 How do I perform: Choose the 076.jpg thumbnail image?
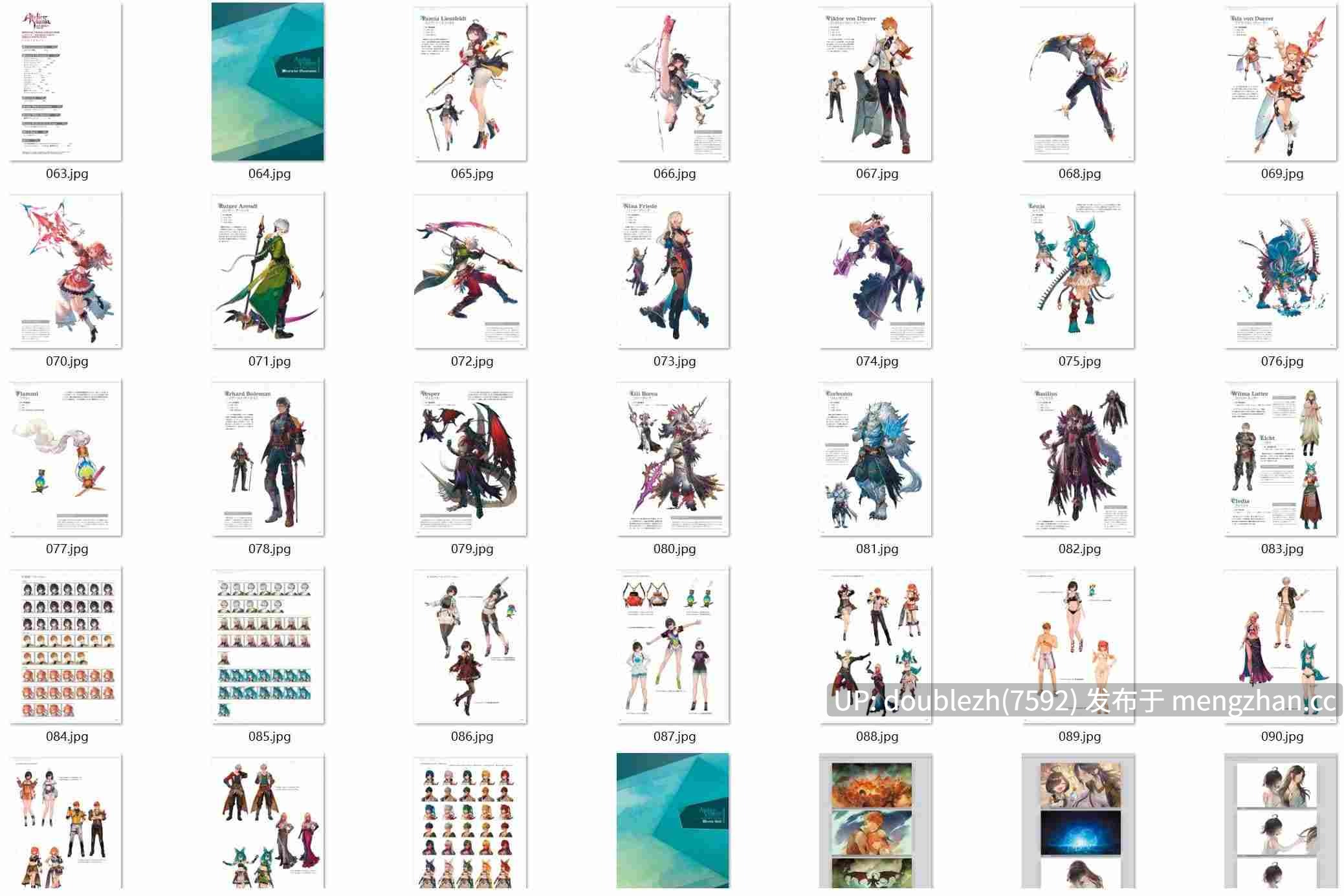pyautogui.click(x=1281, y=270)
